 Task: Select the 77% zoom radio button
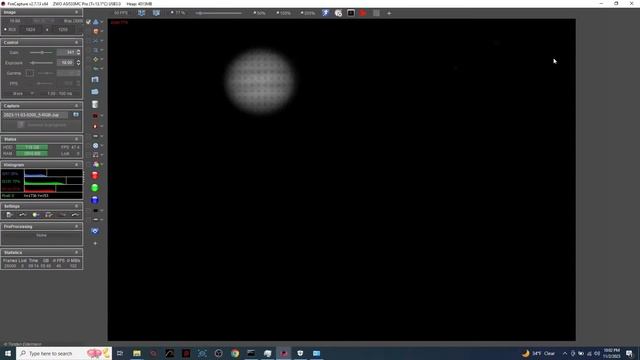click(172, 13)
